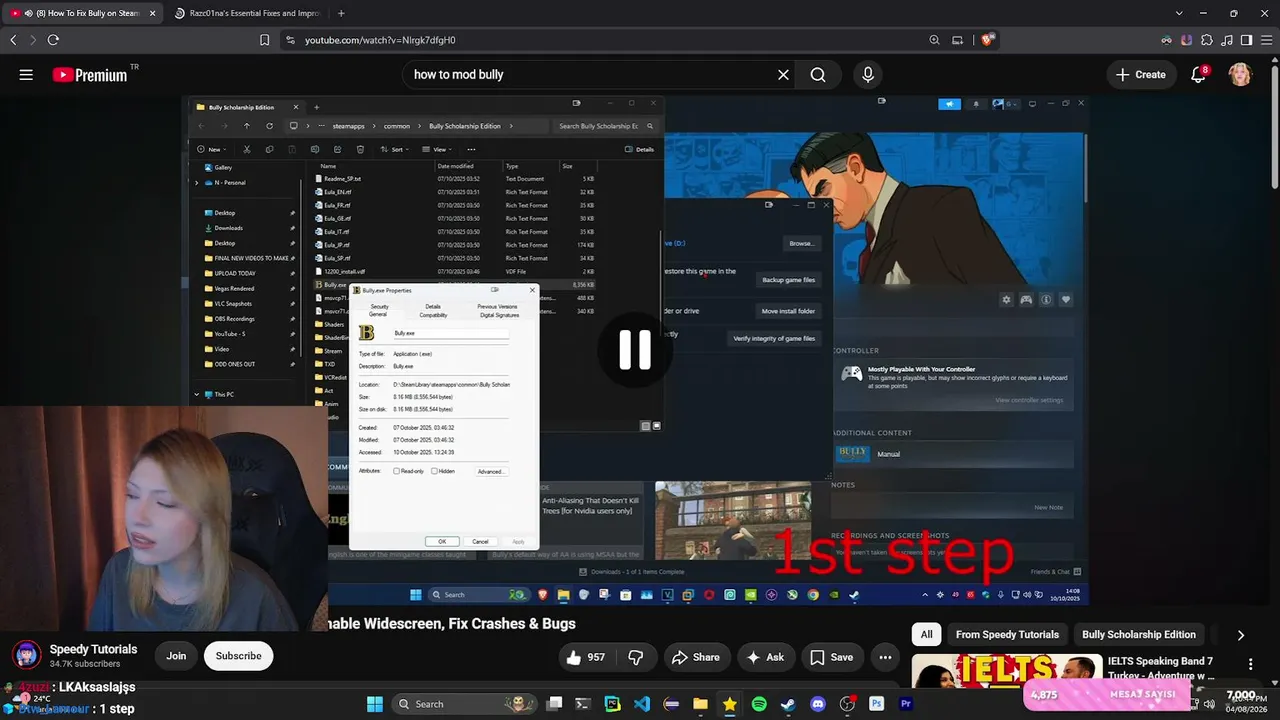
Task: Open the Speedy Tutorials channel name link
Action: [93, 649]
